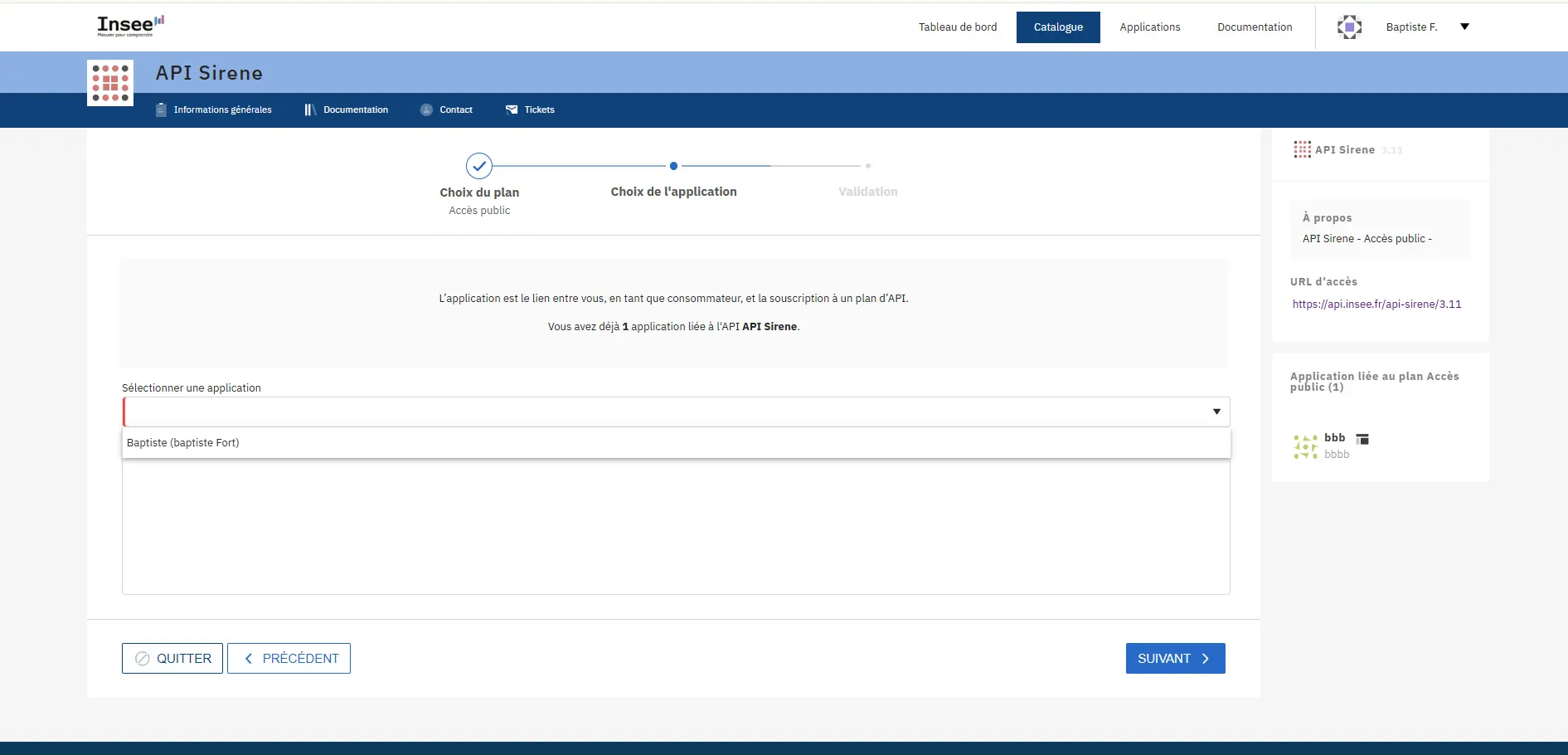Click the version label 3.11
This screenshot has width=1568, height=755.
coord(1391,150)
